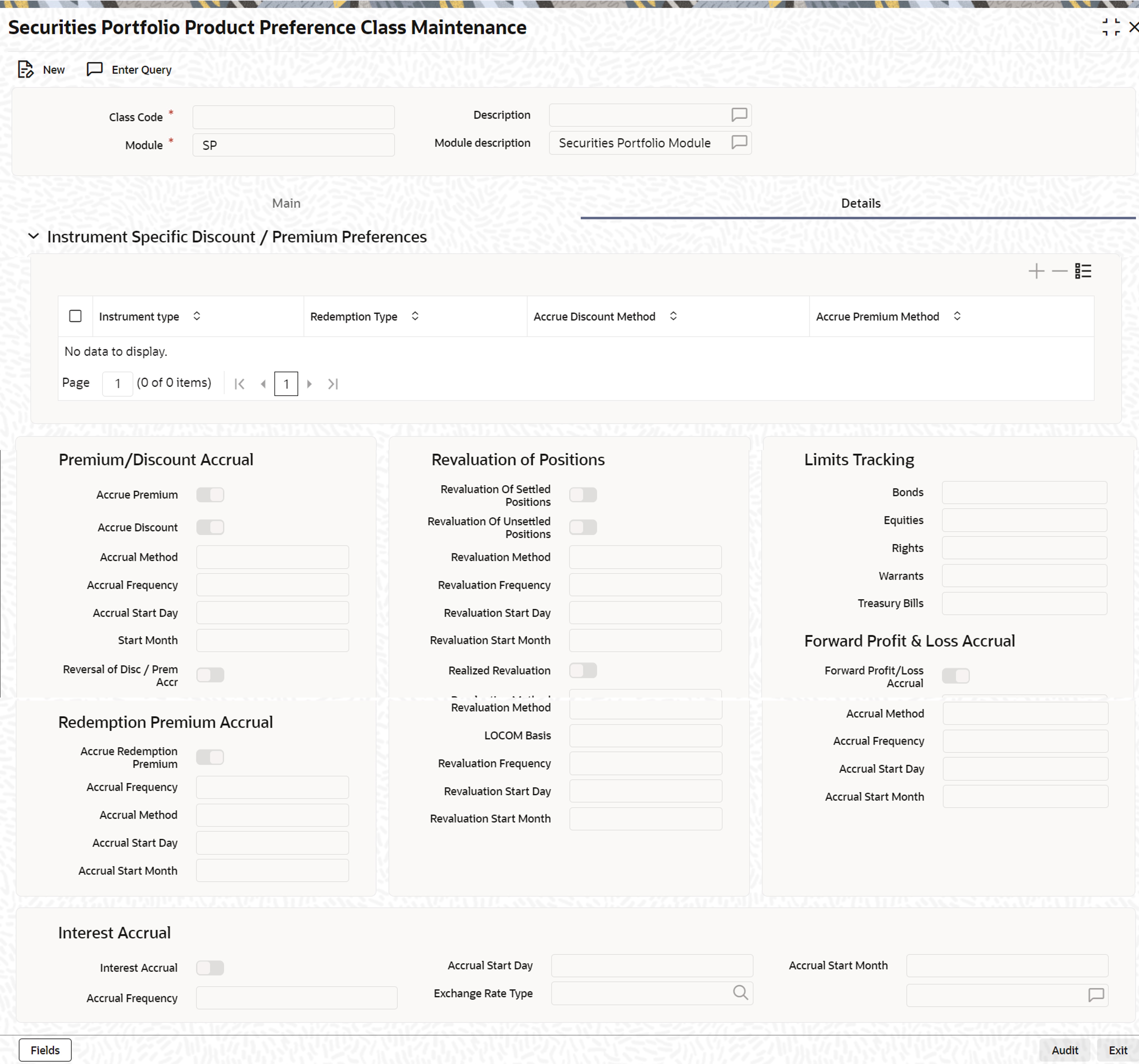Image resolution: width=1139 pixels, height=1064 pixels.
Task: Enable Revaluation Of Settled Positions toggle
Action: coord(583,494)
